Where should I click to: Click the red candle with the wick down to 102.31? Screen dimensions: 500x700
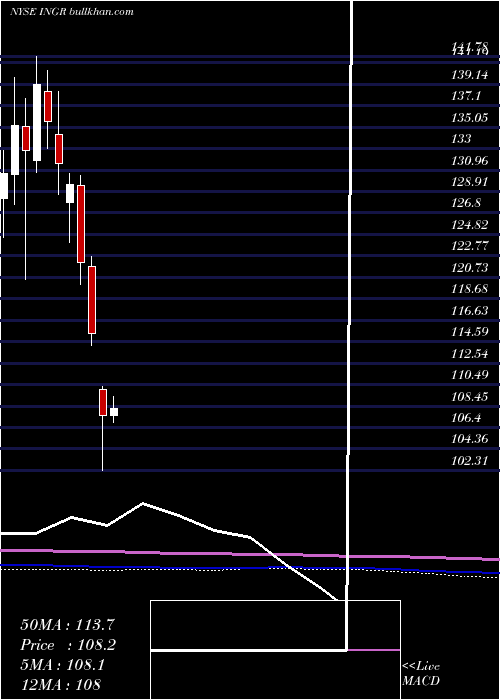click(103, 402)
